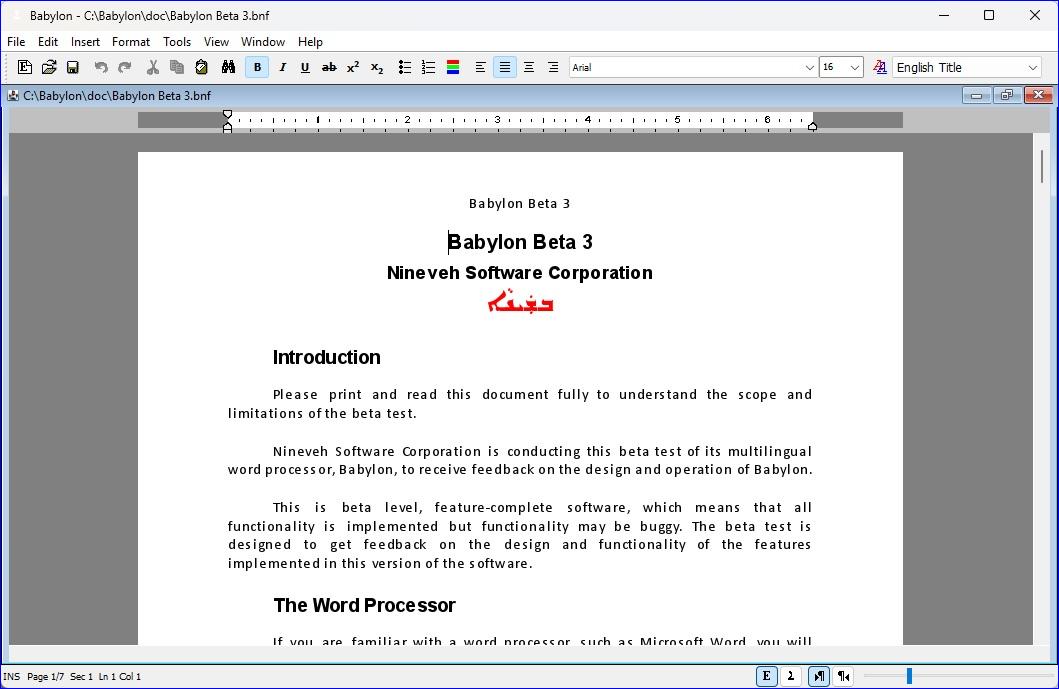Minimize the main Babylon window
The width and height of the screenshot is (1059, 689).
tap(944, 15)
